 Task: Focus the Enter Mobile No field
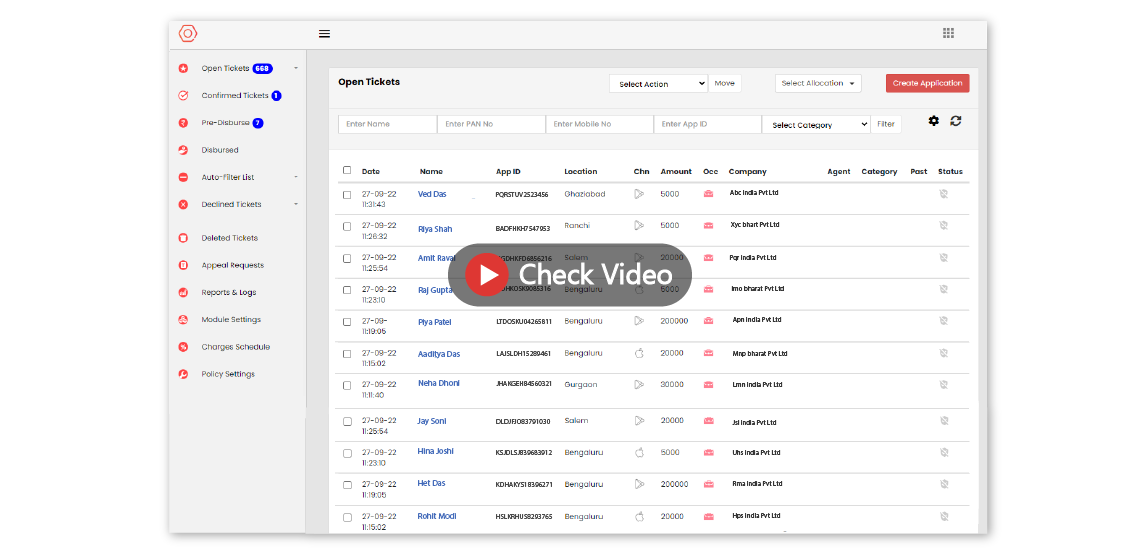click(x=600, y=124)
